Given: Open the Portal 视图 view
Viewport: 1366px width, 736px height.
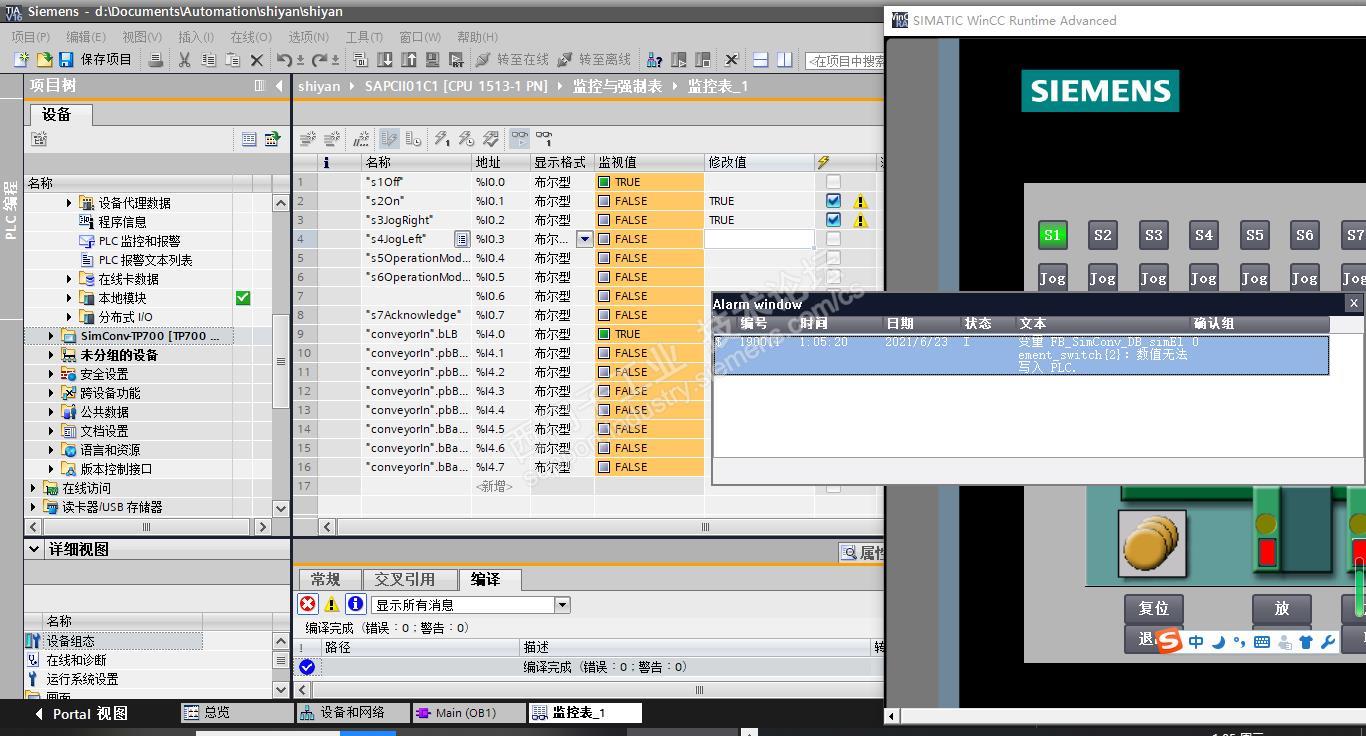Looking at the screenshot, I should [x=82, y=714].
